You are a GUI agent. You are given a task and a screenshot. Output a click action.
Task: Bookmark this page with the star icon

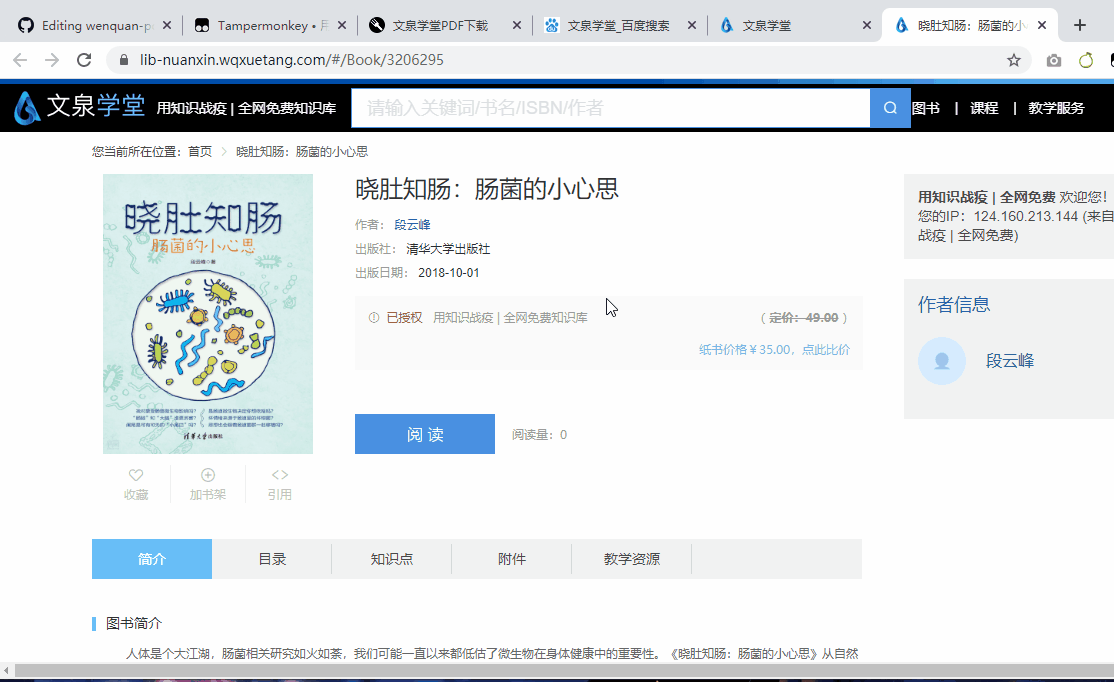[x=1014, y=60]
